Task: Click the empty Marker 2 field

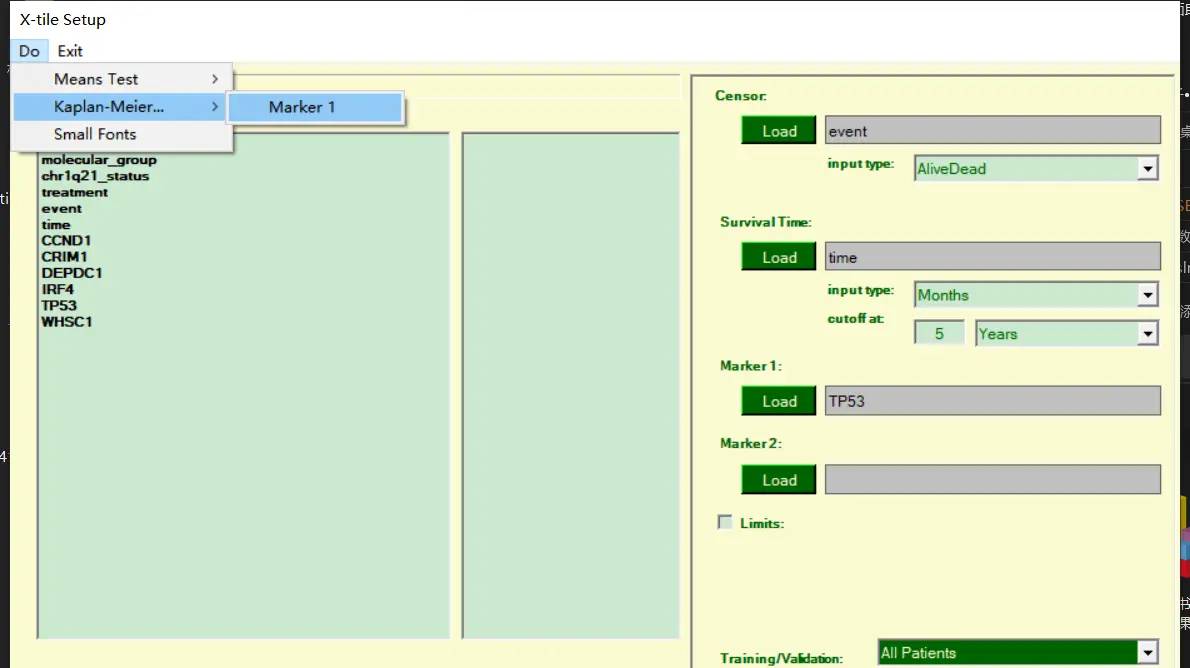Action: pos(992,480)
